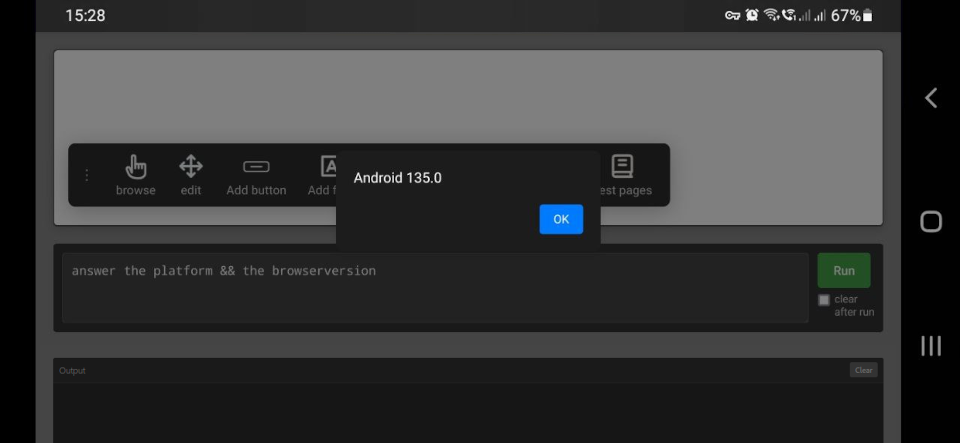The height and width of the screenshot is (443, 960).
Task: Tap the alarm clock status icon
Action: pyautogui.click(x=752, y=16)
